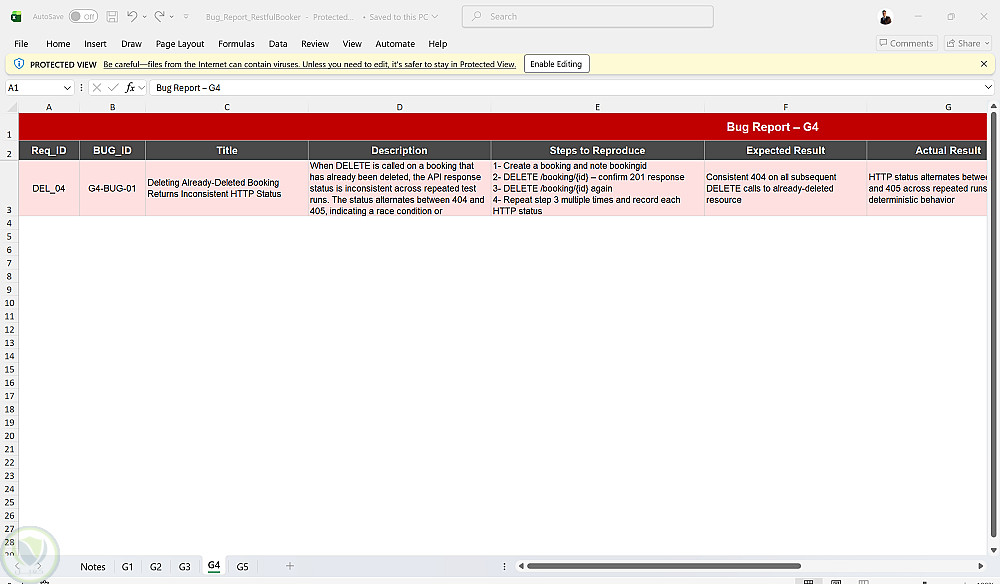Click the Comments button
This screenshot has width=1000, height=584.
[x=906, y=43]
